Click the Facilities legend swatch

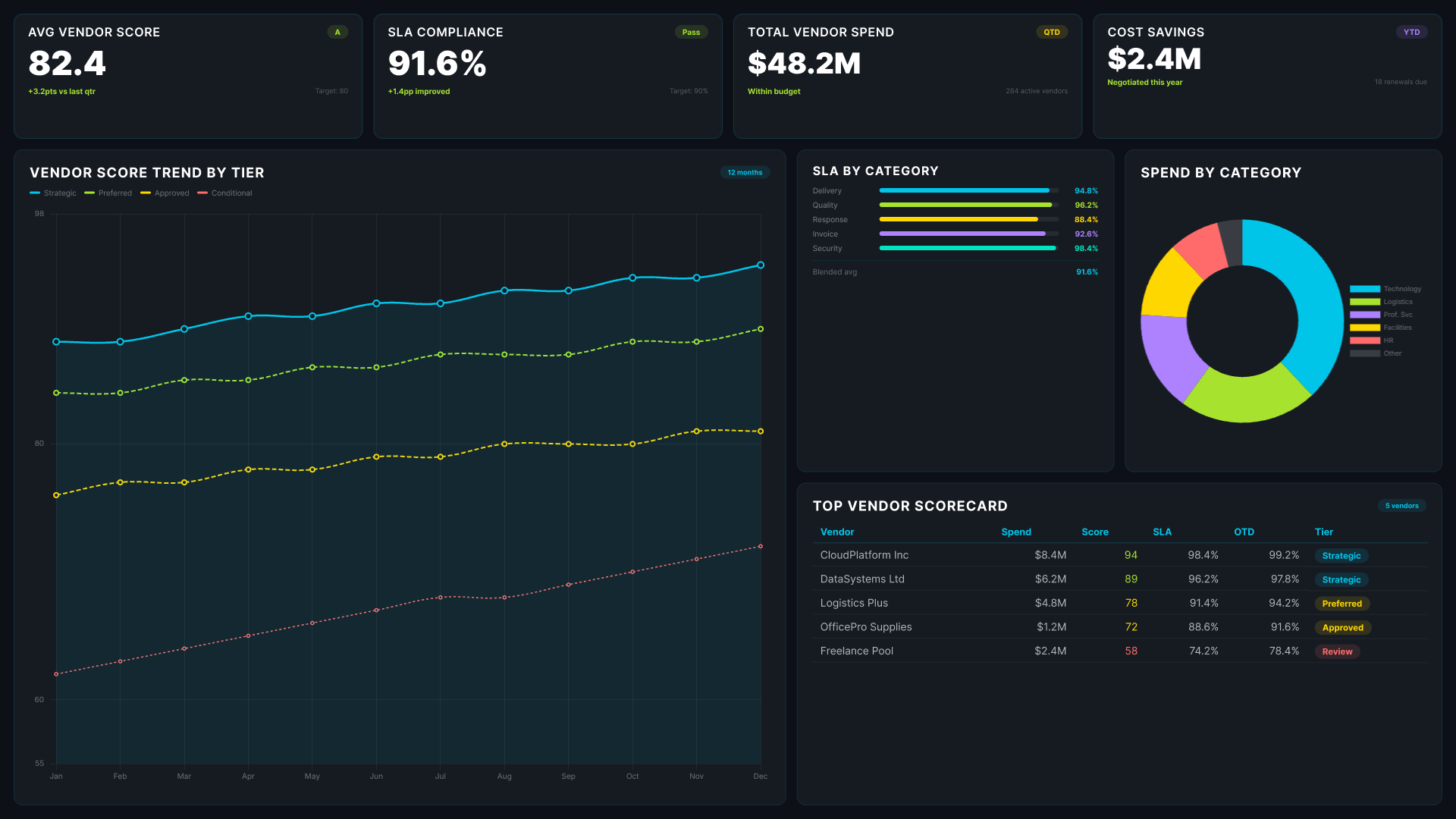[x=1364, y=328]
